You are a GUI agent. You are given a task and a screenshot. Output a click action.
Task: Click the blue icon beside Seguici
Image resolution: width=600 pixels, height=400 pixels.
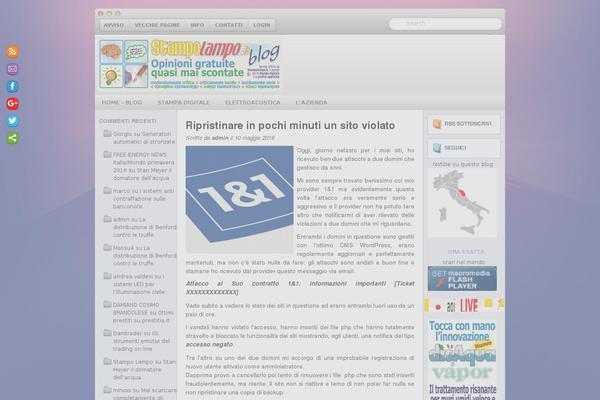437,148
